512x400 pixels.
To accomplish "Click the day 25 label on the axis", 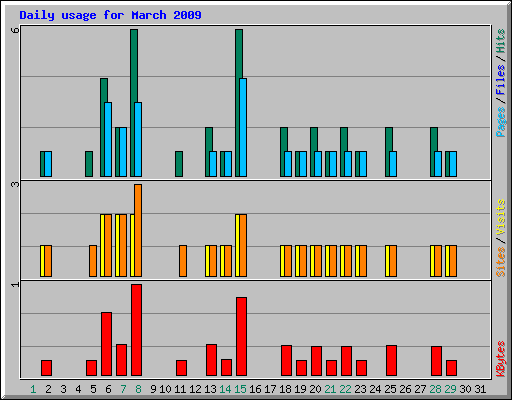I will point(390,389).
